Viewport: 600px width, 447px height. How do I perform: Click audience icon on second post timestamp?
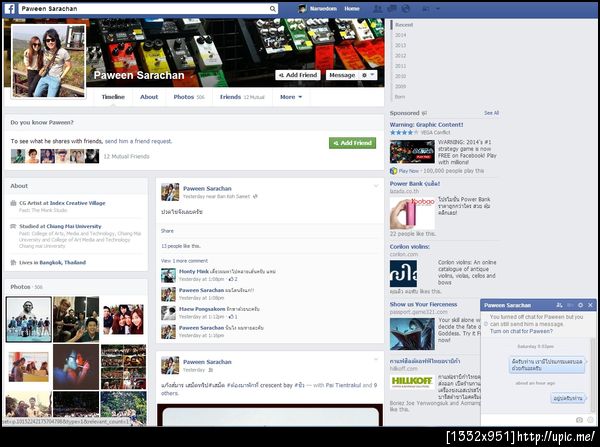[x=210, y=370]
